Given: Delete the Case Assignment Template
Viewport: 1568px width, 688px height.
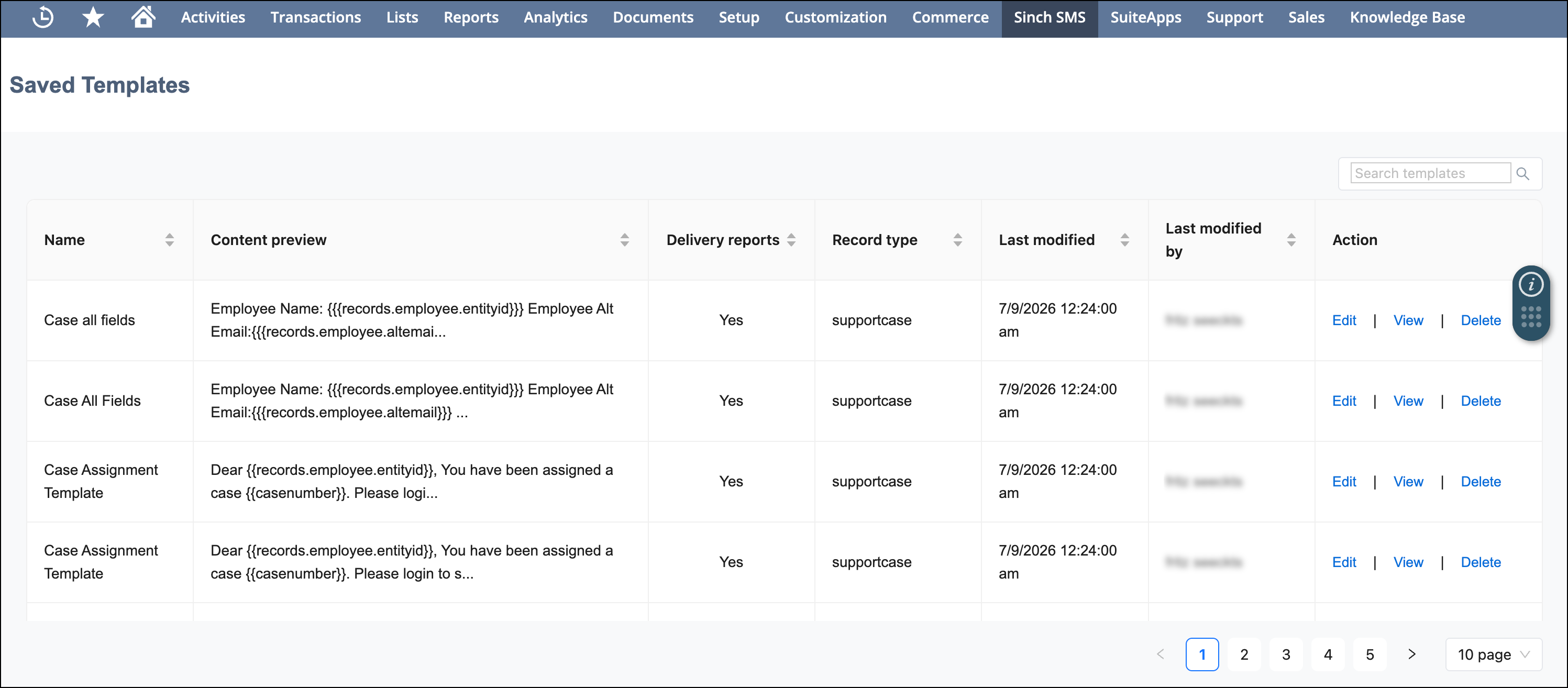Looking at the screenshot, I should tap(1482, 481).
